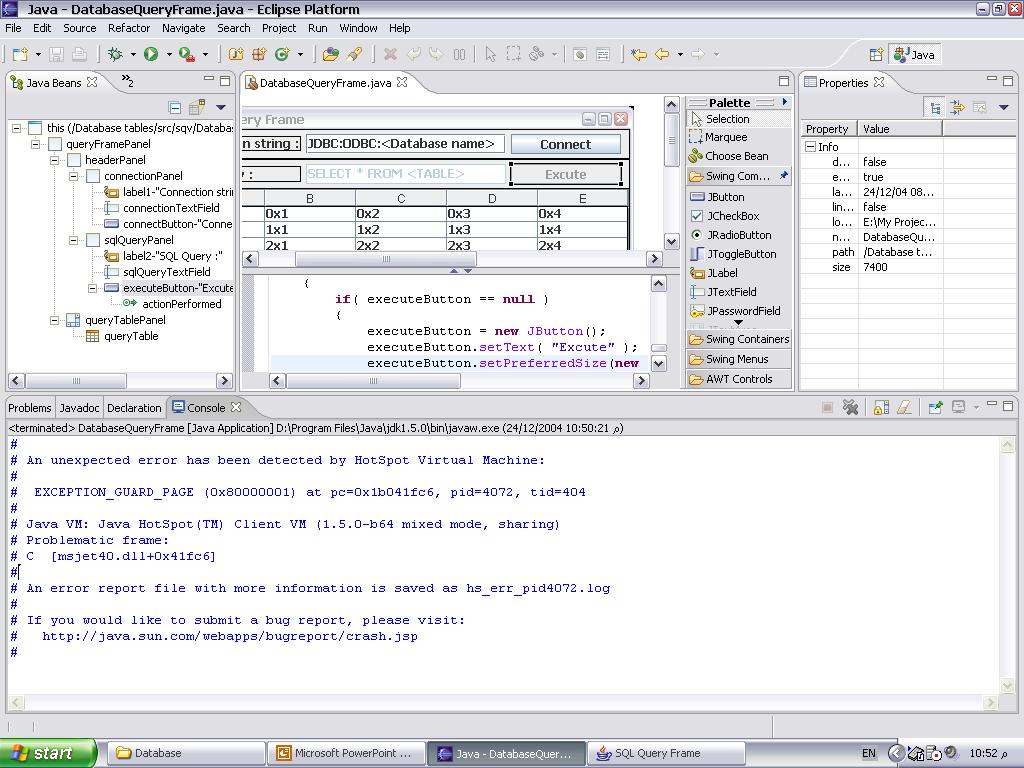
Task: Pin the Swing Components drawer open
Action: [x=783, y=175]
